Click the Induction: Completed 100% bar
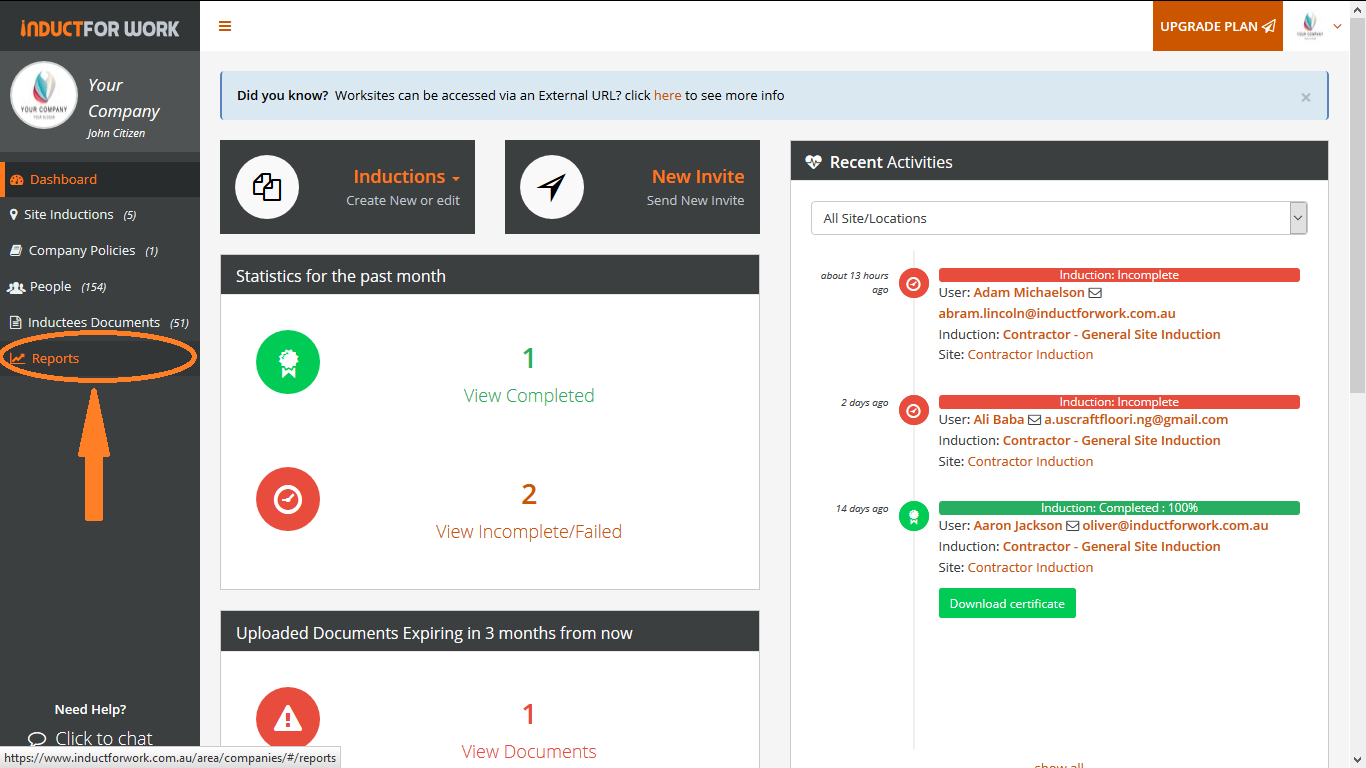The width and height of the screenshot is (1366, 768). click(x=1119, y=508)
